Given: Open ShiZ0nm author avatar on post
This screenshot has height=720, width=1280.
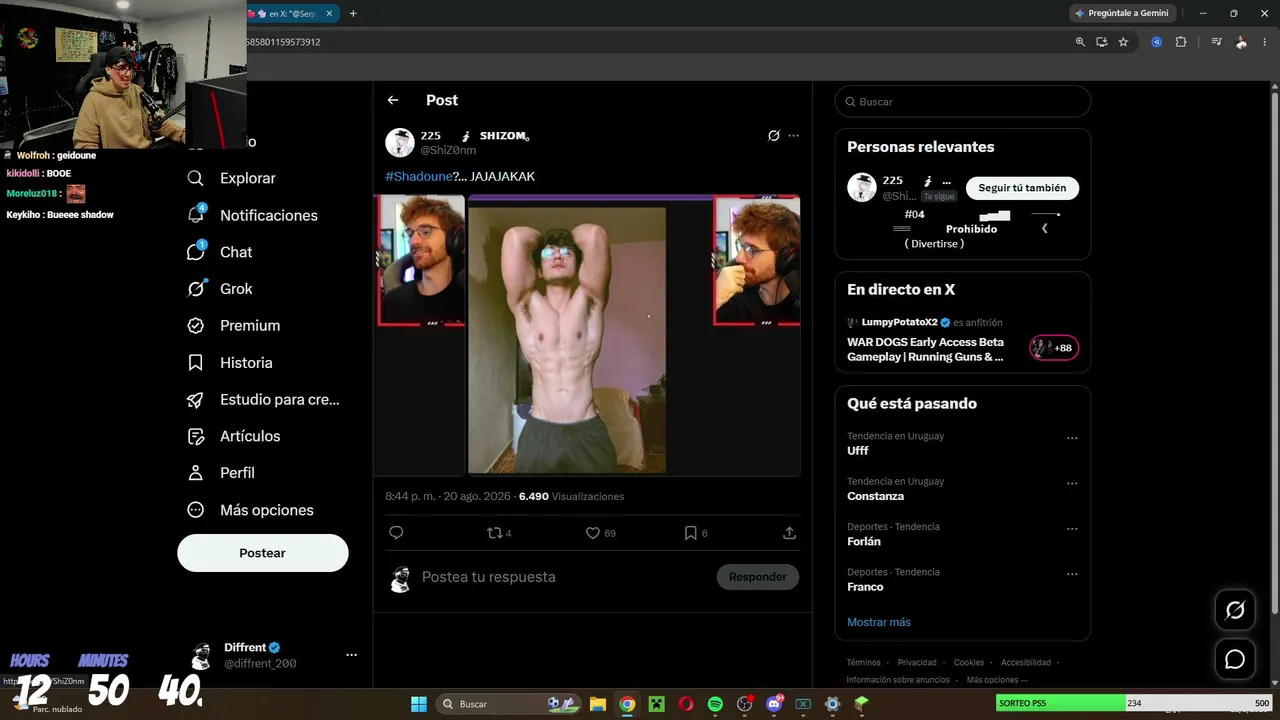Looking at the screenshot, I should [x=400, y=143].
